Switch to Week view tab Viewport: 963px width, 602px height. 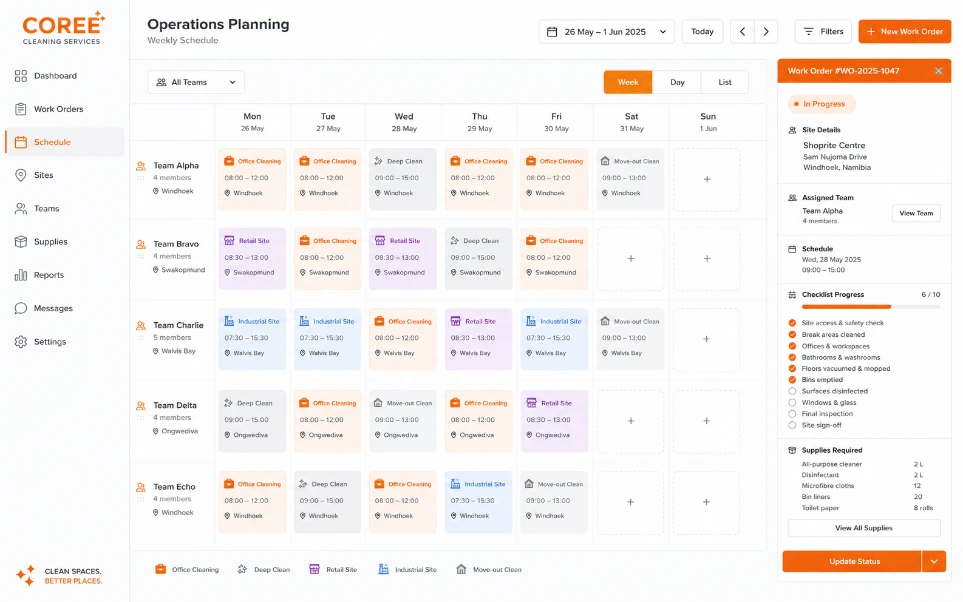coord(628,82)
